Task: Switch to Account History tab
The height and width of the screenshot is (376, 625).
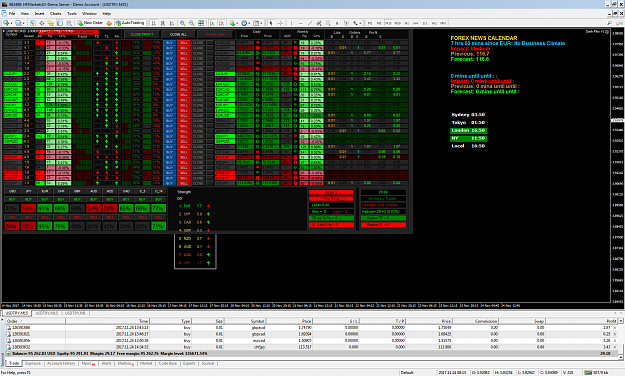Action: 61,364
